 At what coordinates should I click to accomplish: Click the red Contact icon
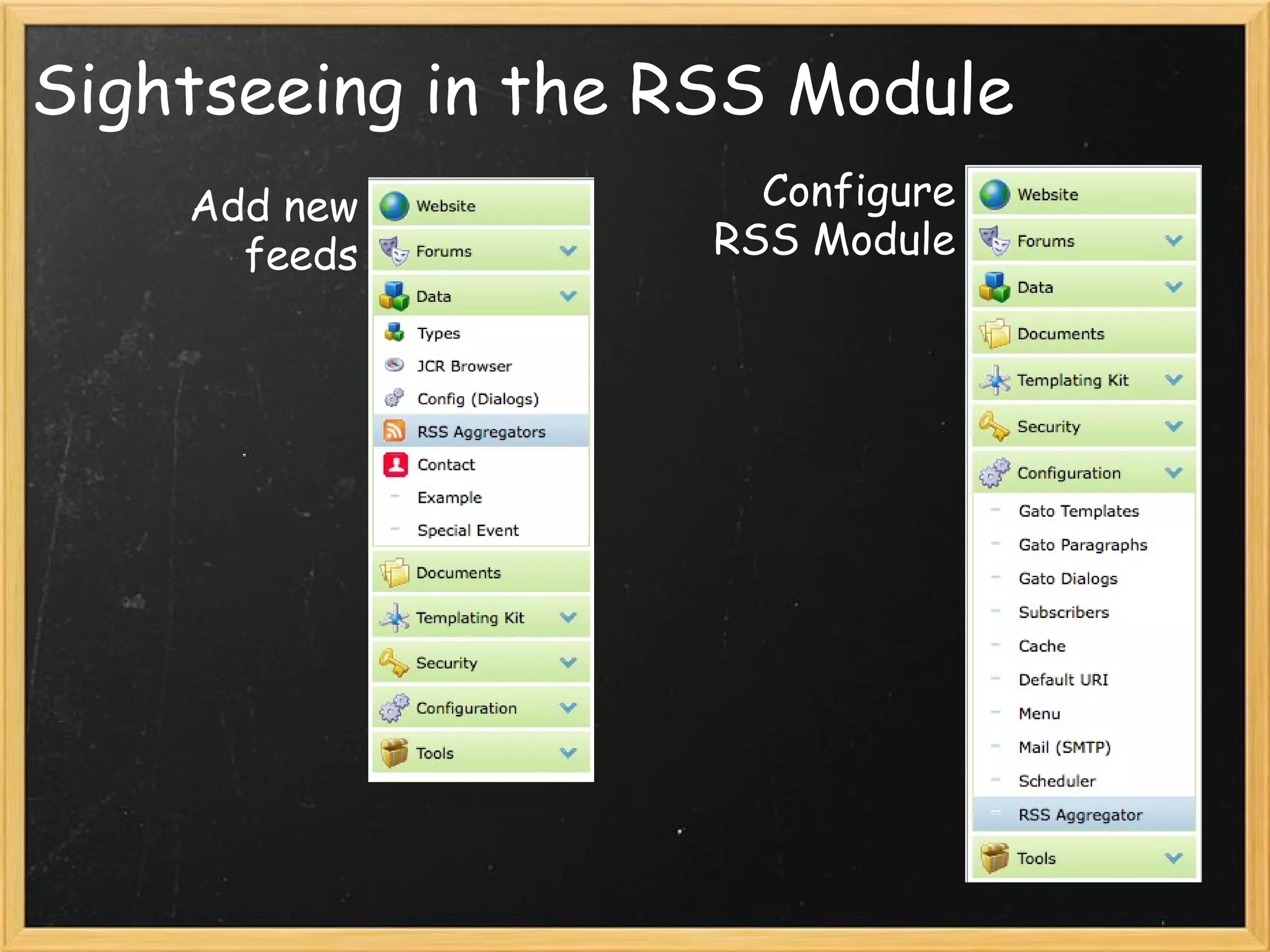[395, 464]
